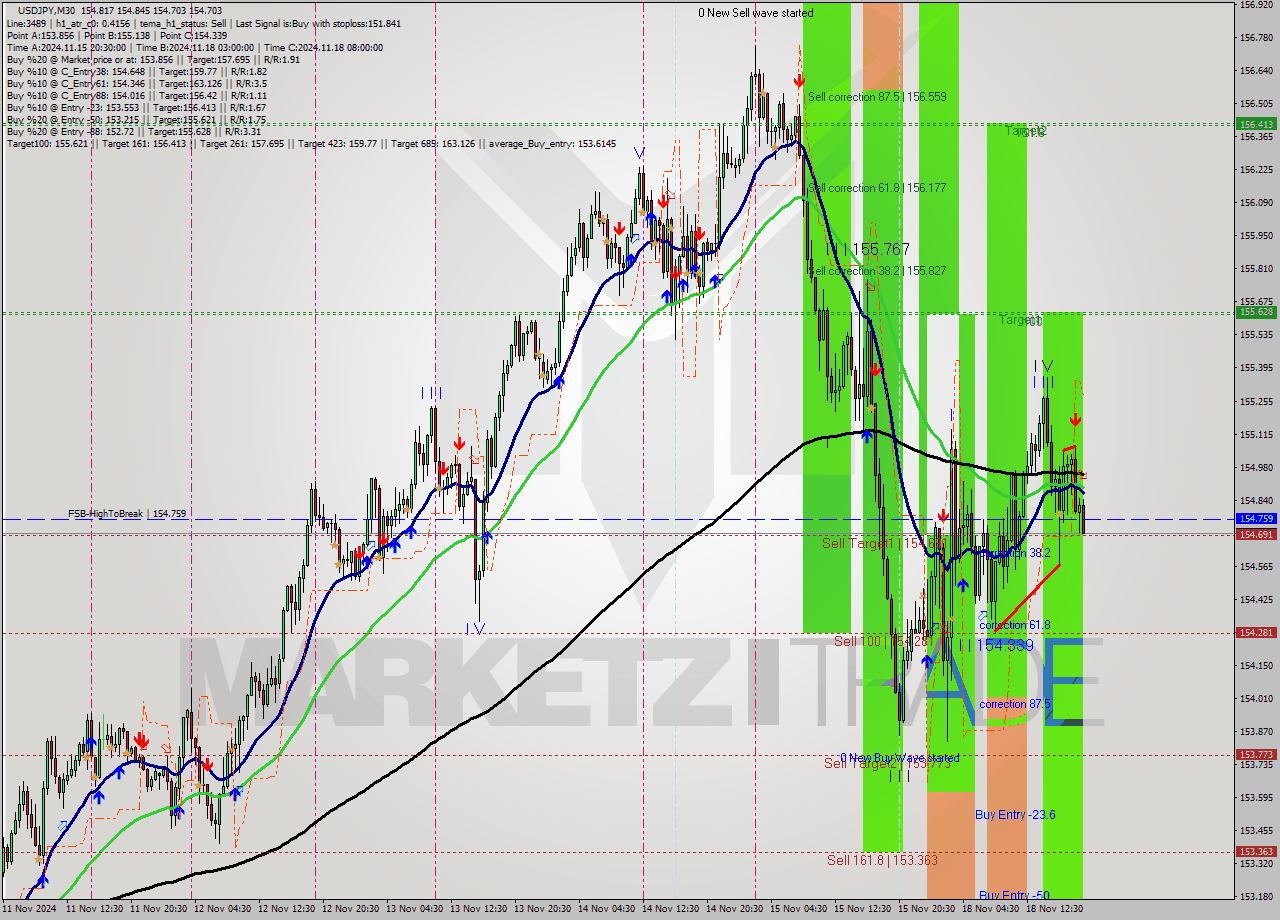Click the red 153.772 price tag

click(1256, 755)
